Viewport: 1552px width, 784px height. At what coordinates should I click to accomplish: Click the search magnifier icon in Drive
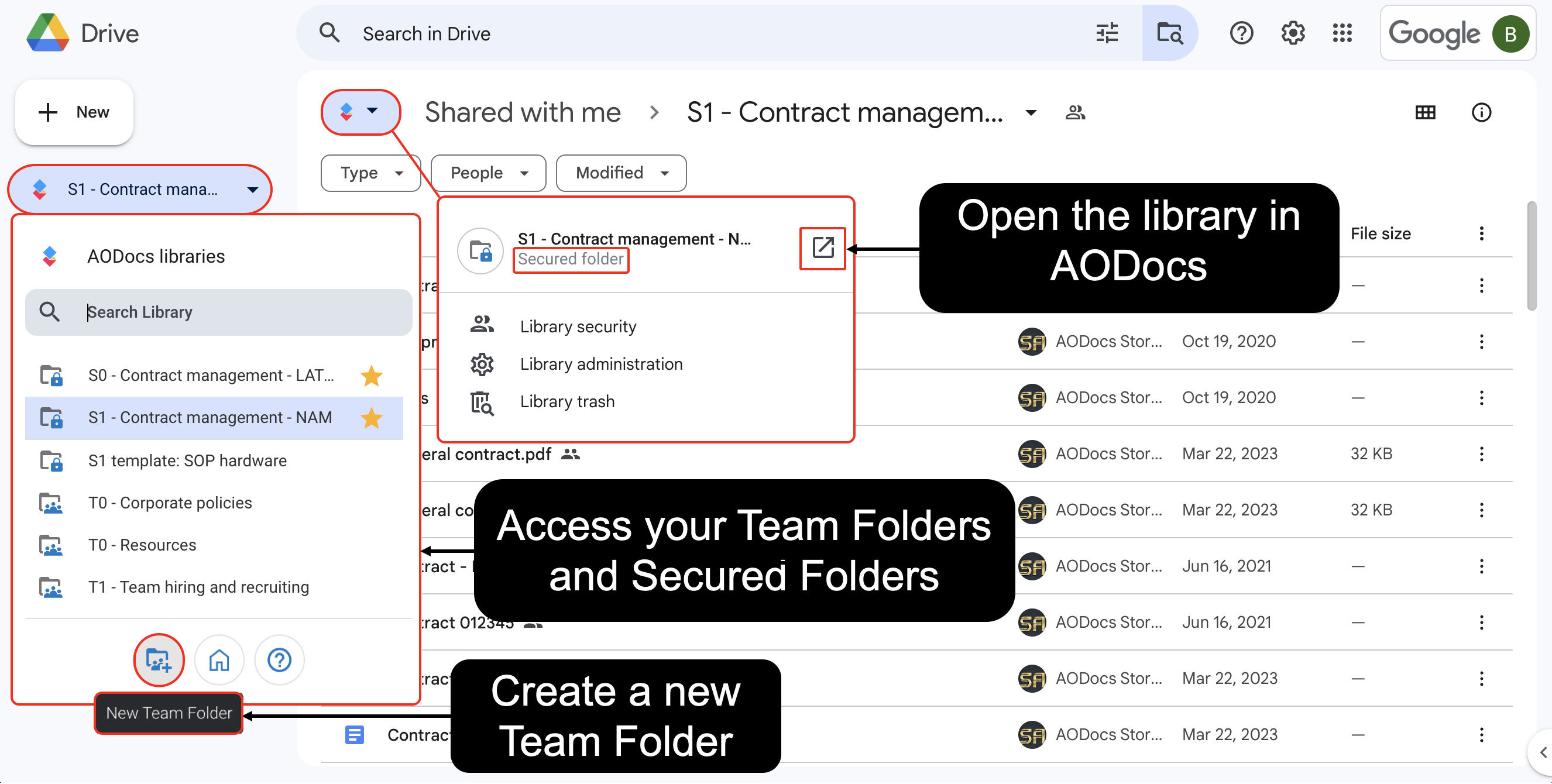(x=329, y=33)
